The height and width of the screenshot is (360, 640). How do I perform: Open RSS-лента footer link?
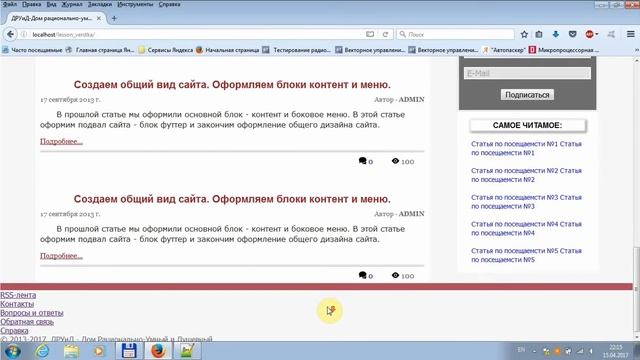click(x=18, y=295)
